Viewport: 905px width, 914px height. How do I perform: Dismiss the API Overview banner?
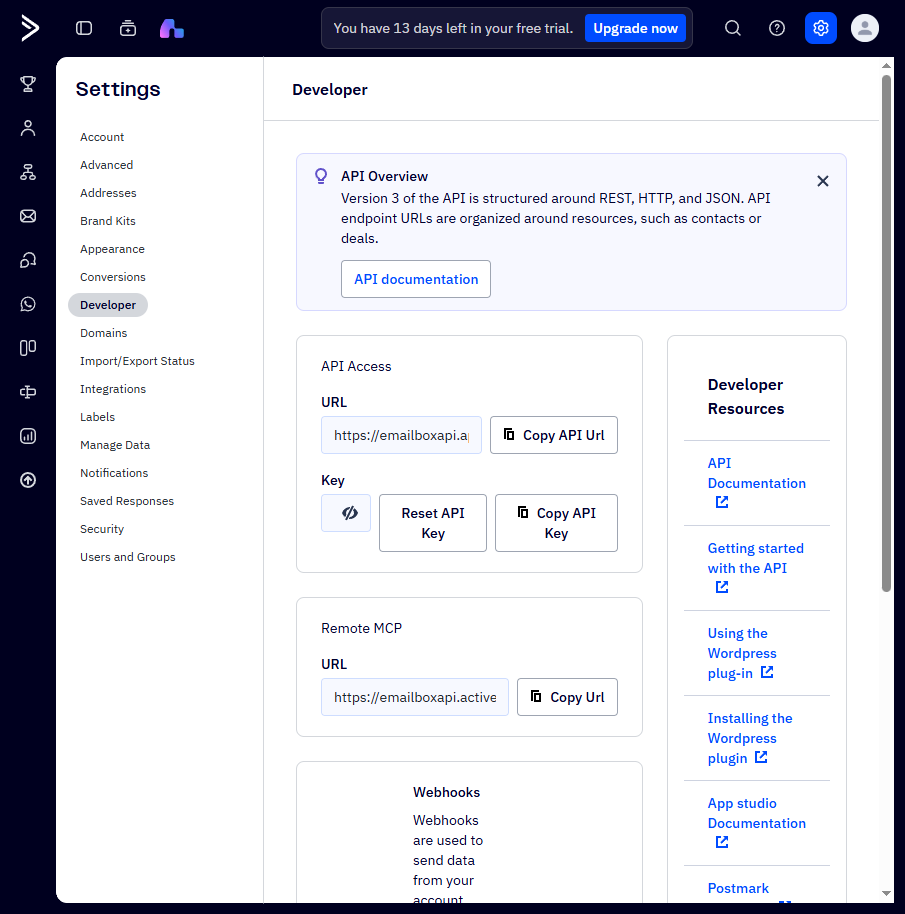(822, 181)
